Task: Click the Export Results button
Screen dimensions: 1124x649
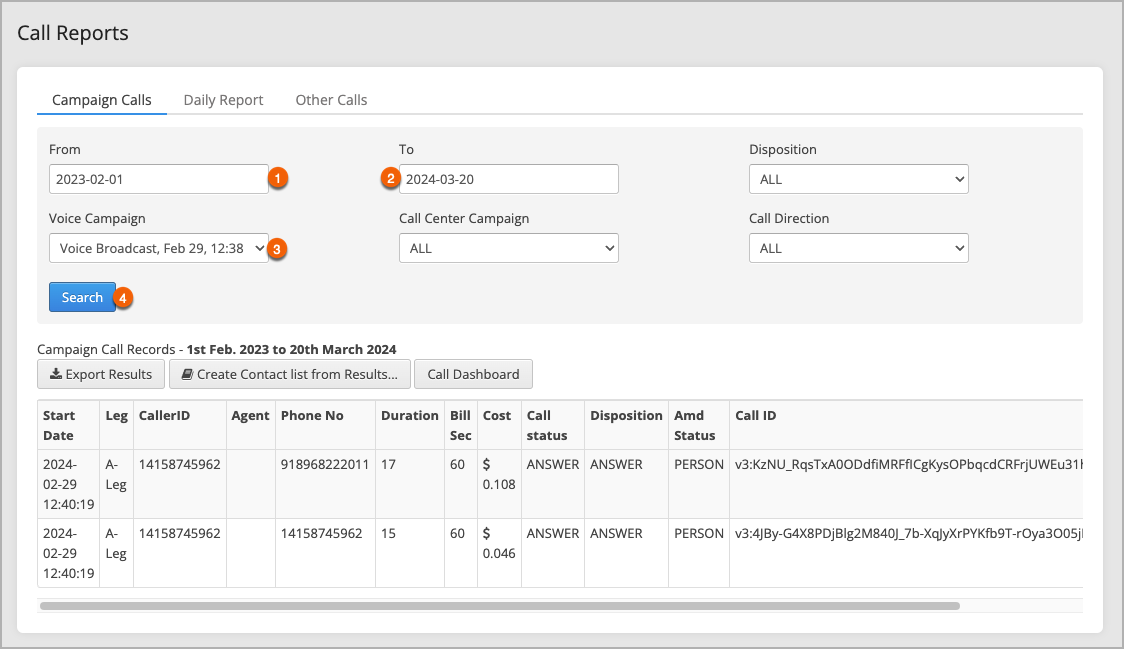Action: 101,374
